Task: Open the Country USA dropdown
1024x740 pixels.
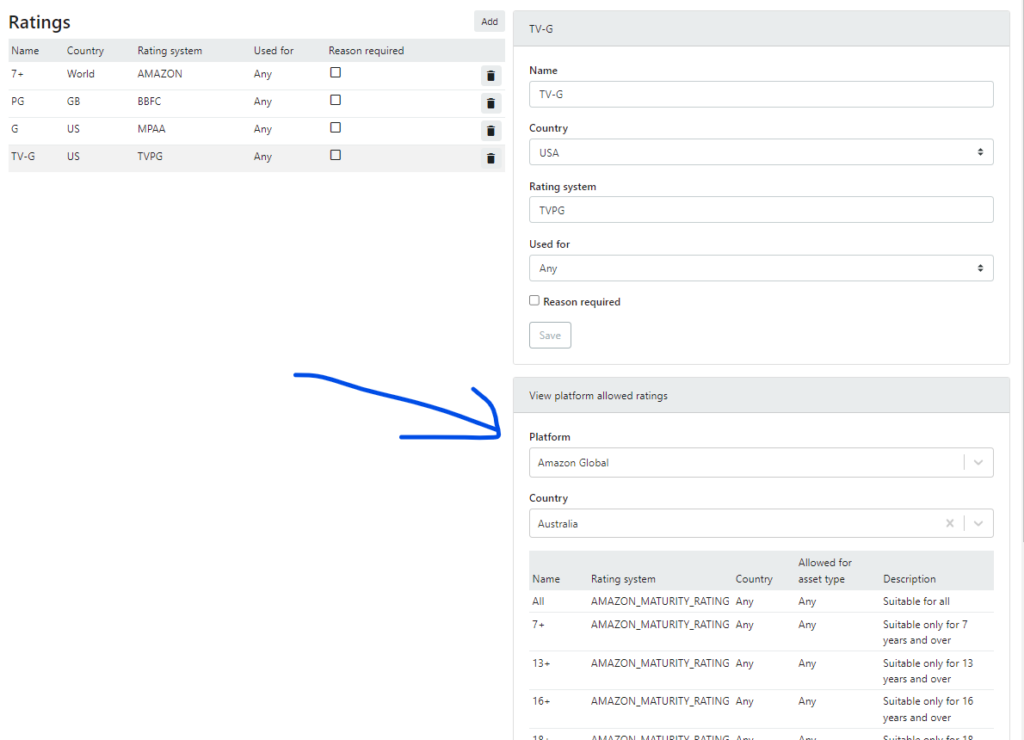Action: [x=760, y=152]
